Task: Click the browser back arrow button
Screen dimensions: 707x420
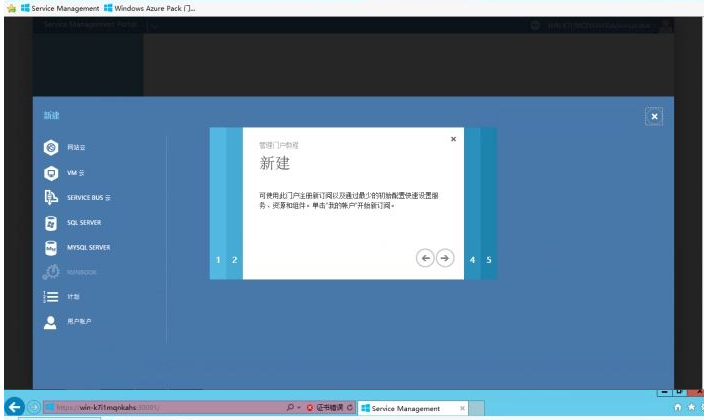Action: click(x=14, y=407)
